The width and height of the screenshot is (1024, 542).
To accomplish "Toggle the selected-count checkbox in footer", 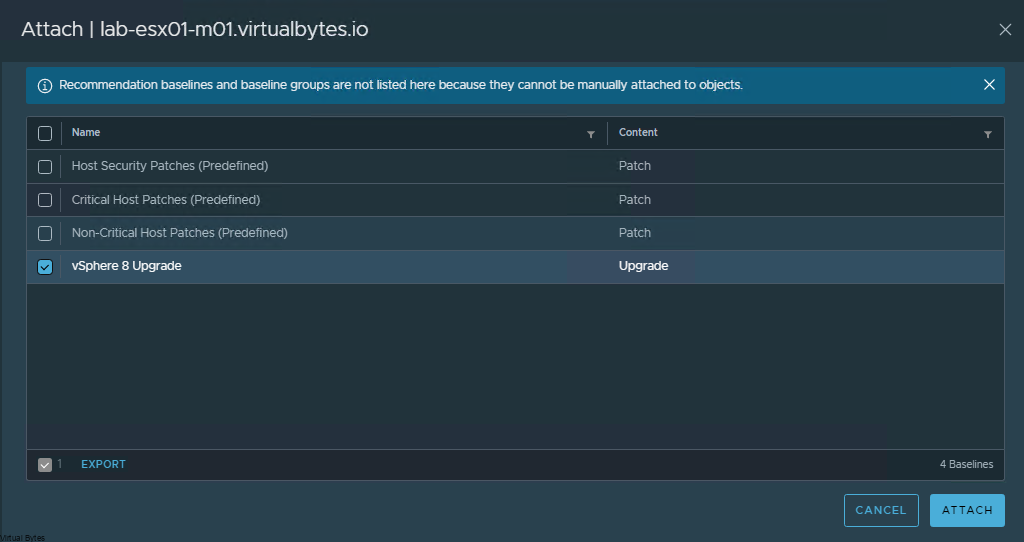I will point(45,465).
